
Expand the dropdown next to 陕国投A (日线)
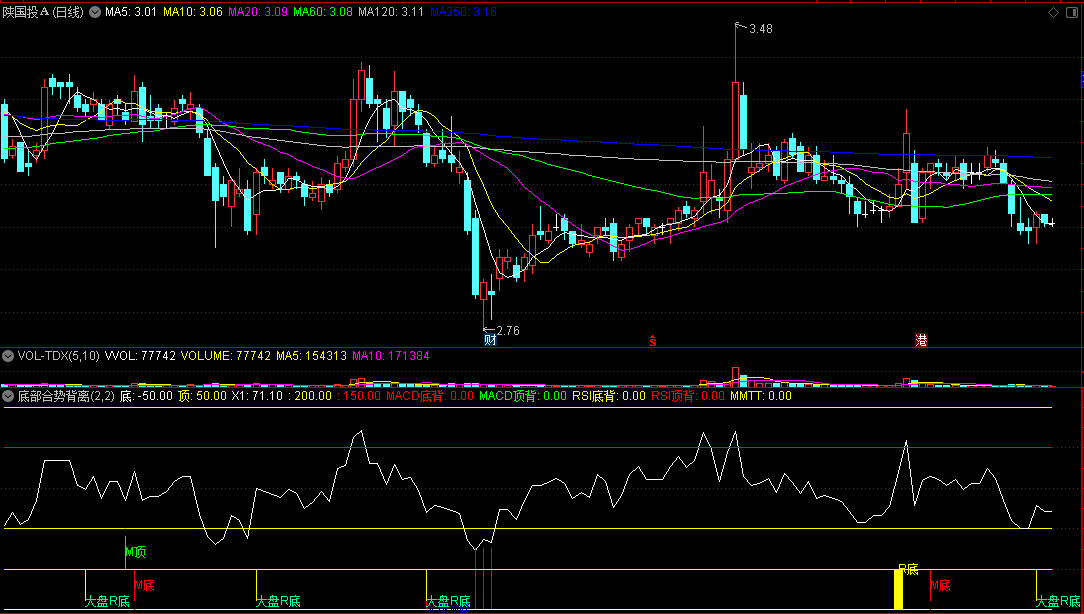tap(95, 12)
